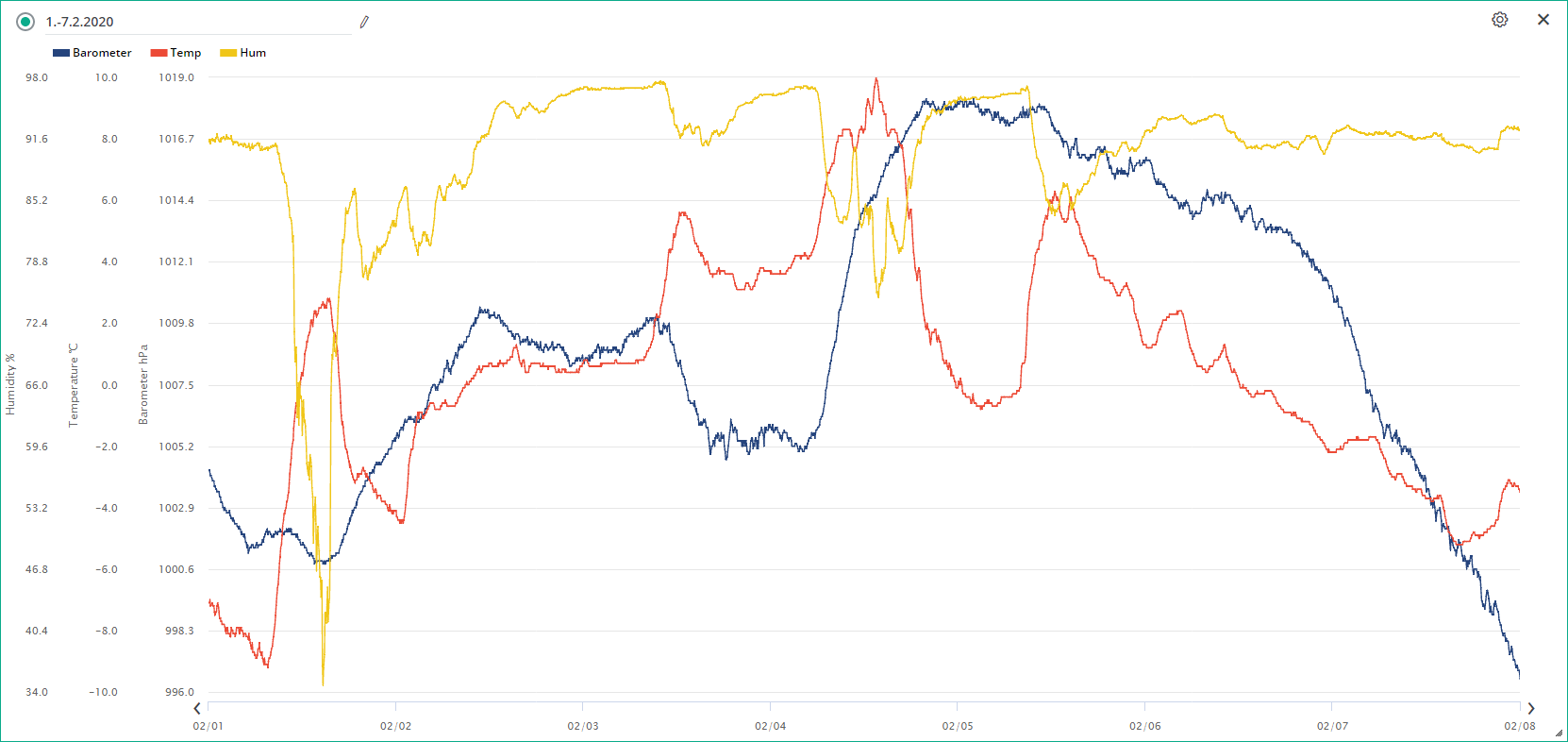This screenshot has width=1568, height=742.
Task: Click the yellow Hum color swatch
Action: point(228,53)
